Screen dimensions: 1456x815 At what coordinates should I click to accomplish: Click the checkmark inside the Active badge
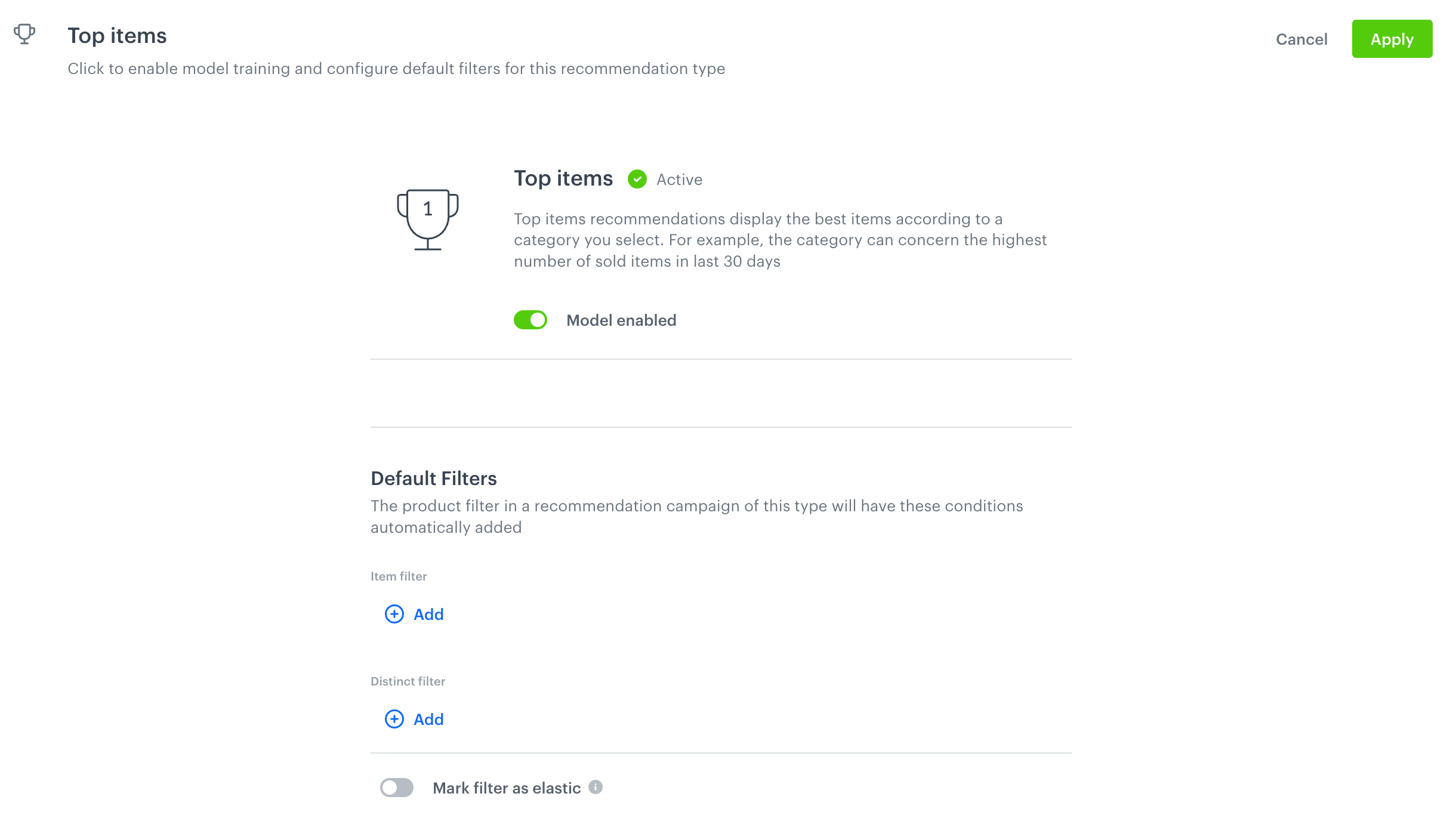point(637,180)
